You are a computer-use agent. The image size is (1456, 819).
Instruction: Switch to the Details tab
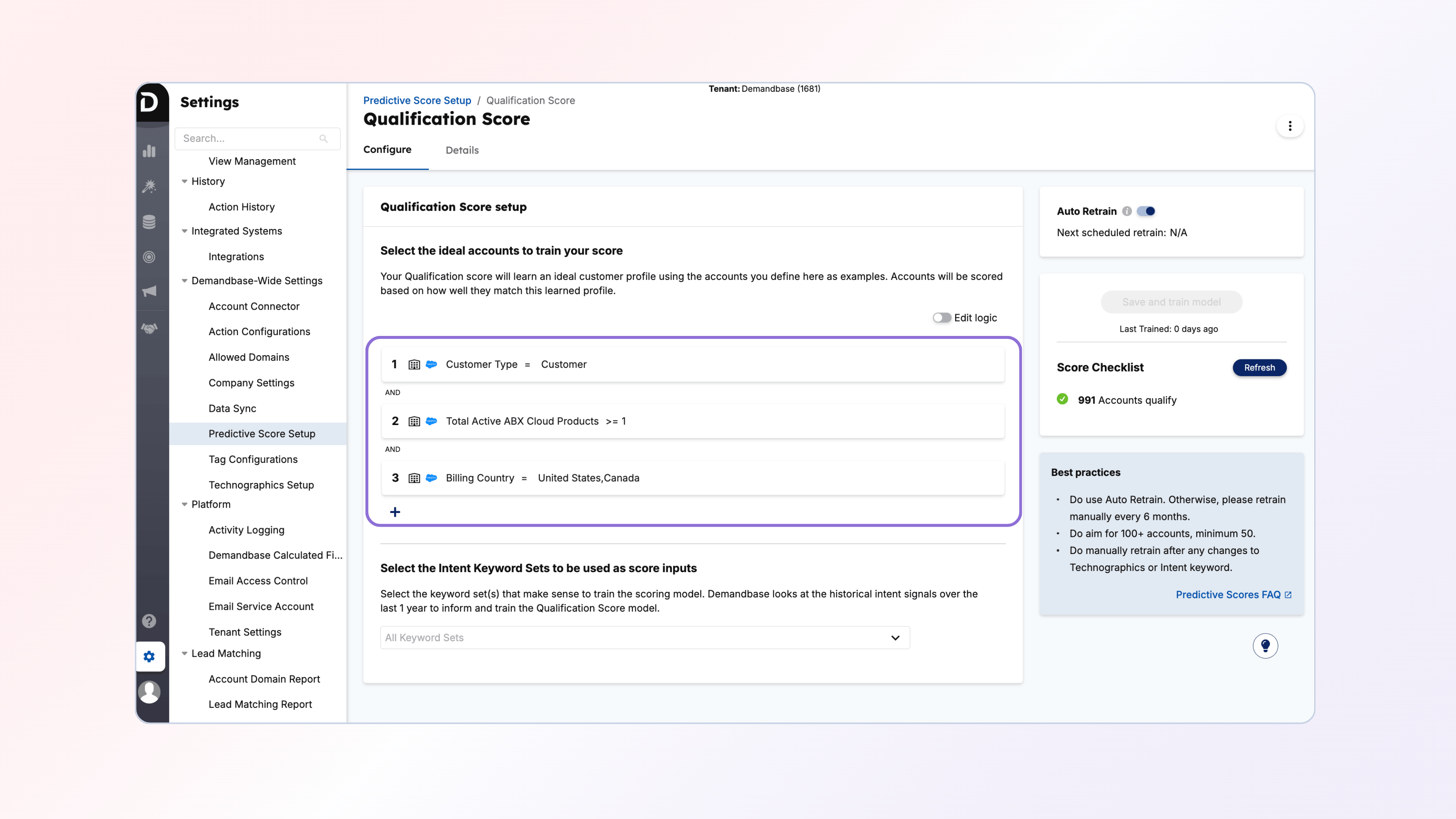pyautogui.click(x=462, y=151)
